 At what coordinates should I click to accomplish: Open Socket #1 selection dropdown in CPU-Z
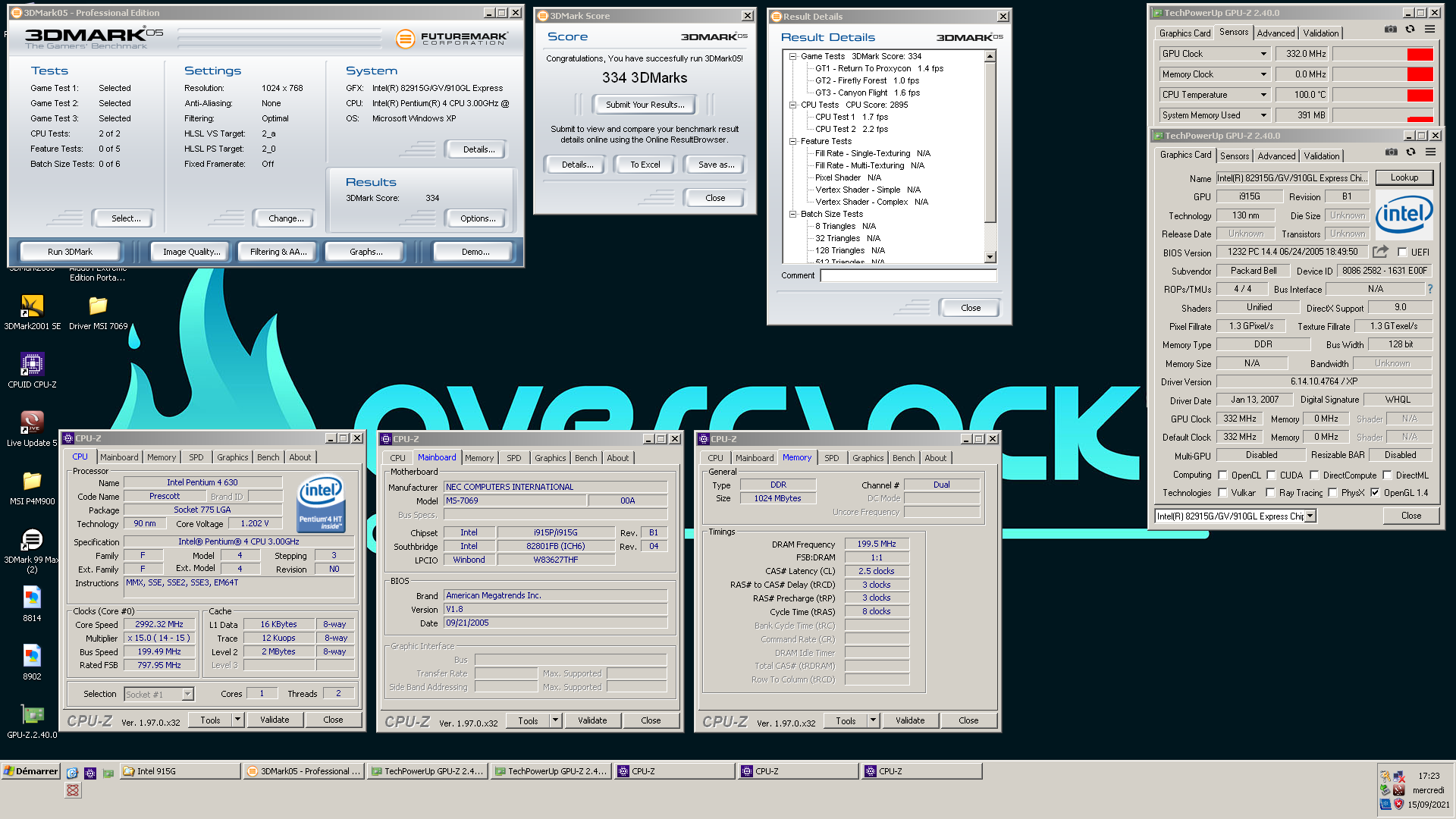point(187,694)
